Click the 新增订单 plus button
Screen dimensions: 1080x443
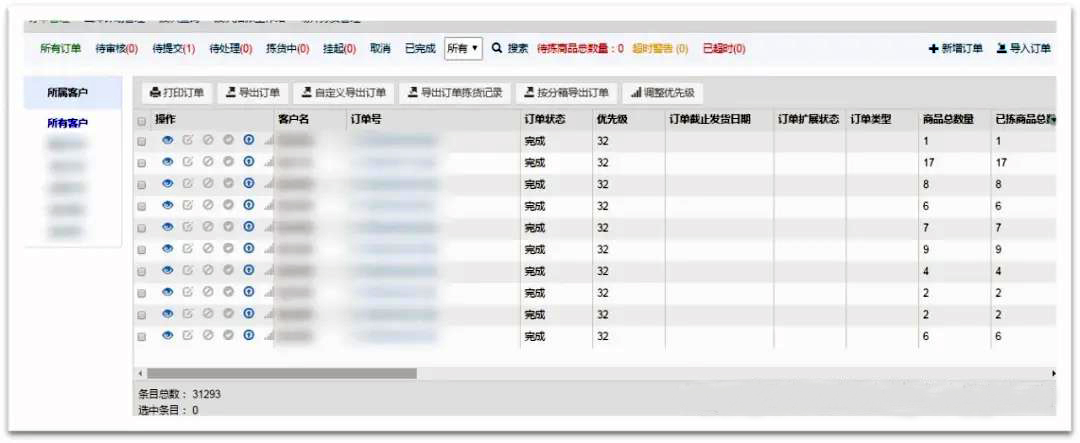[x=955, y=48]
